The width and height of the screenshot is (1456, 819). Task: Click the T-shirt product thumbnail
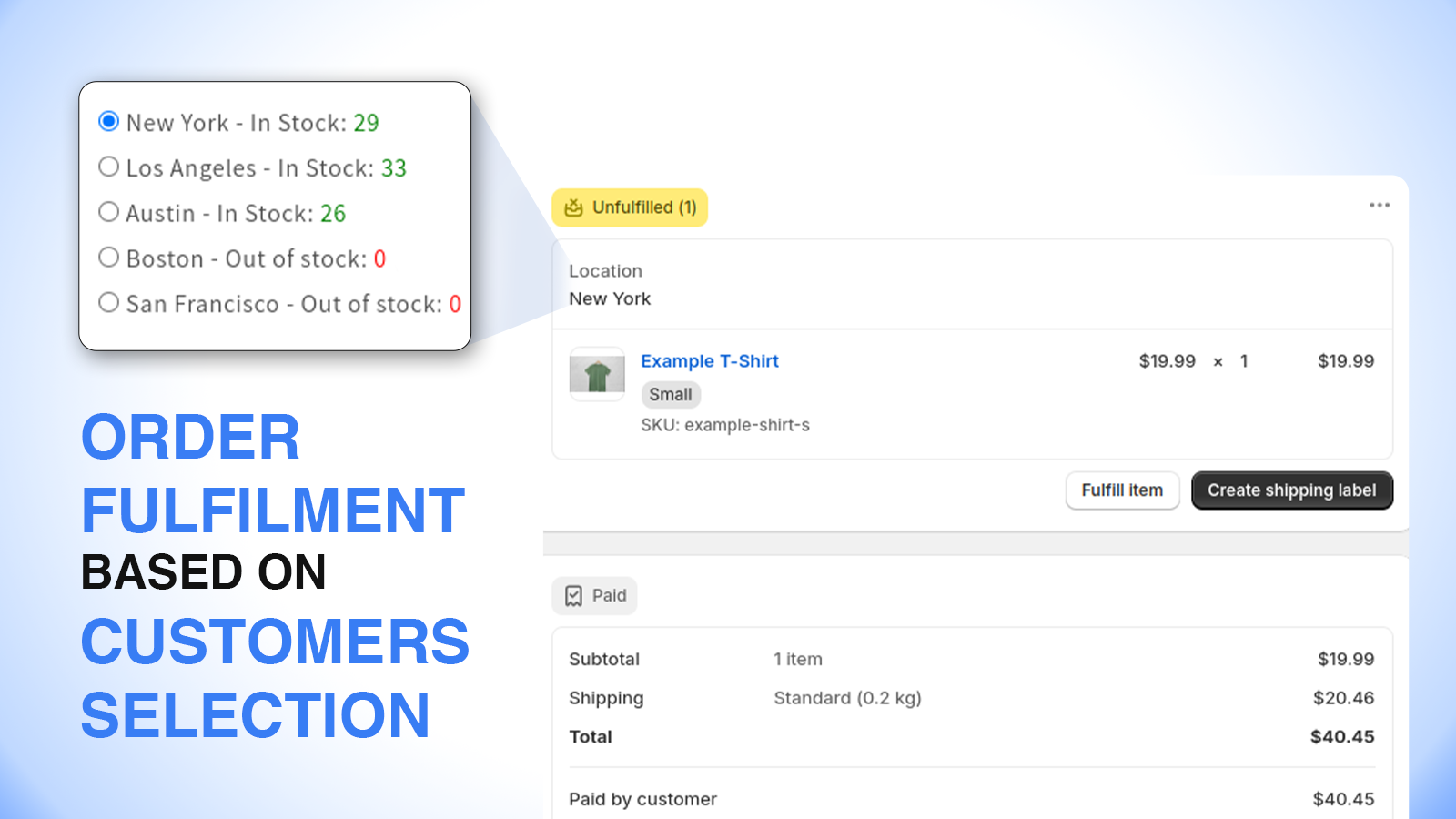(596, 374)
